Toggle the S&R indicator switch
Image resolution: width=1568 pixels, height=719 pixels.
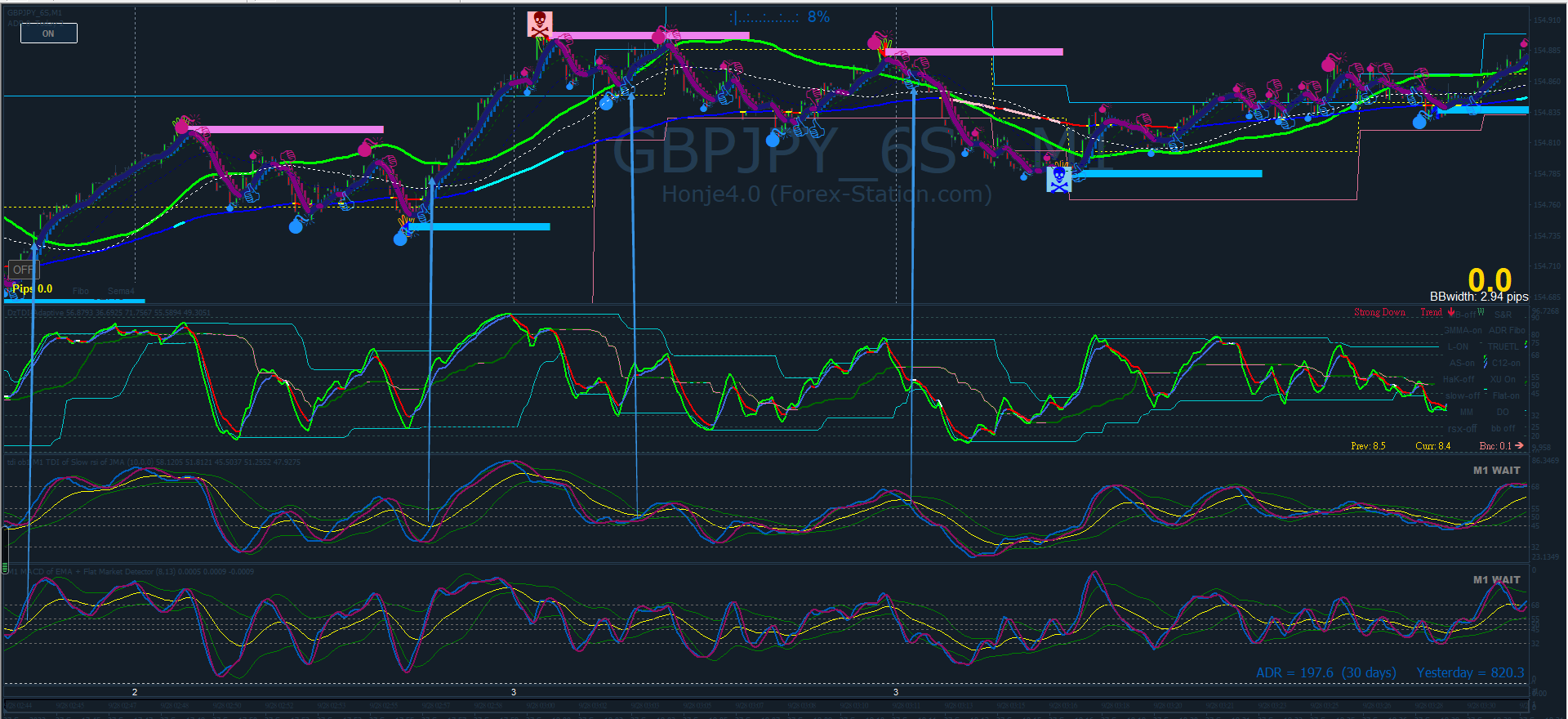point(1503,315)
